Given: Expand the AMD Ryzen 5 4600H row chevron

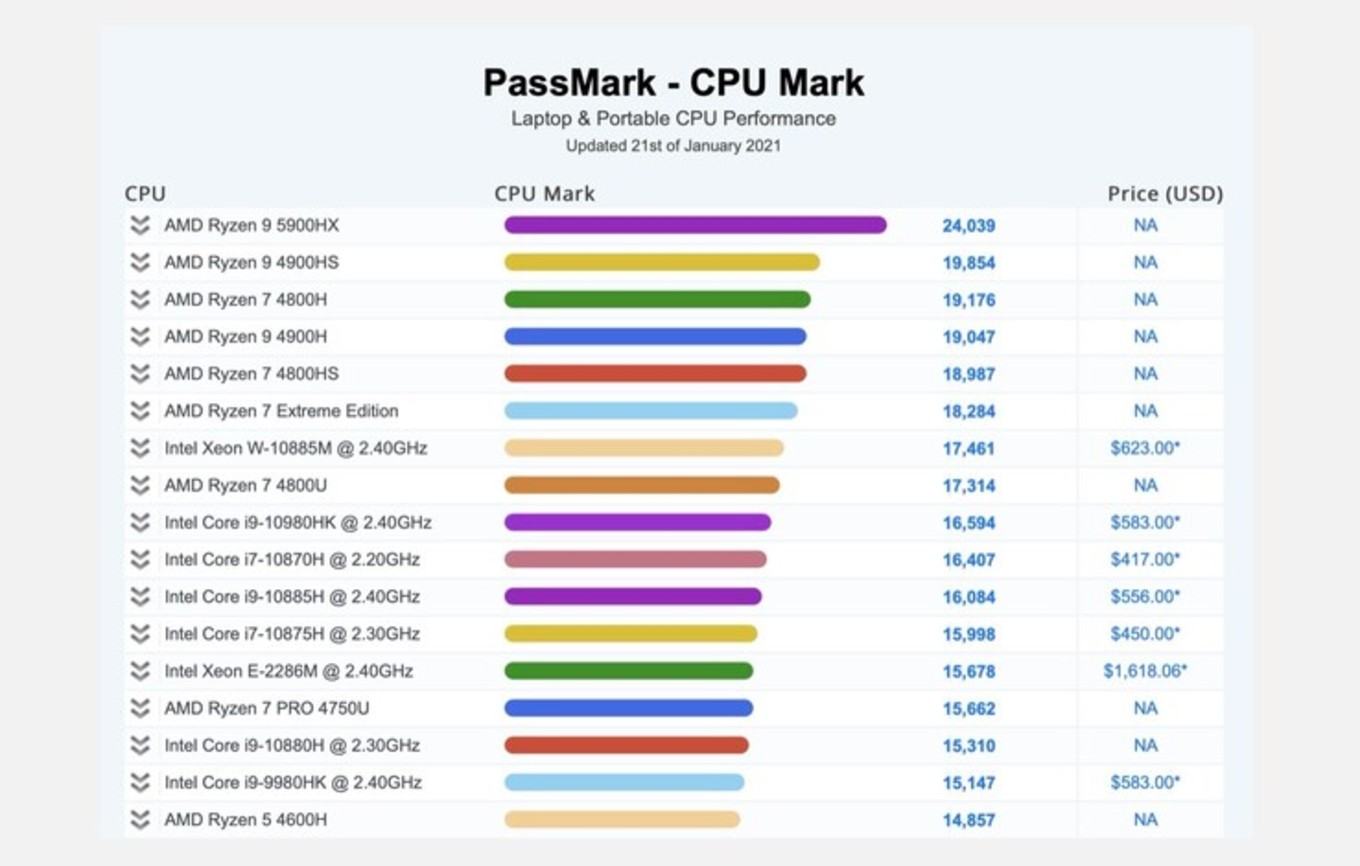Looking at the screenshot, I should [140, 819].
